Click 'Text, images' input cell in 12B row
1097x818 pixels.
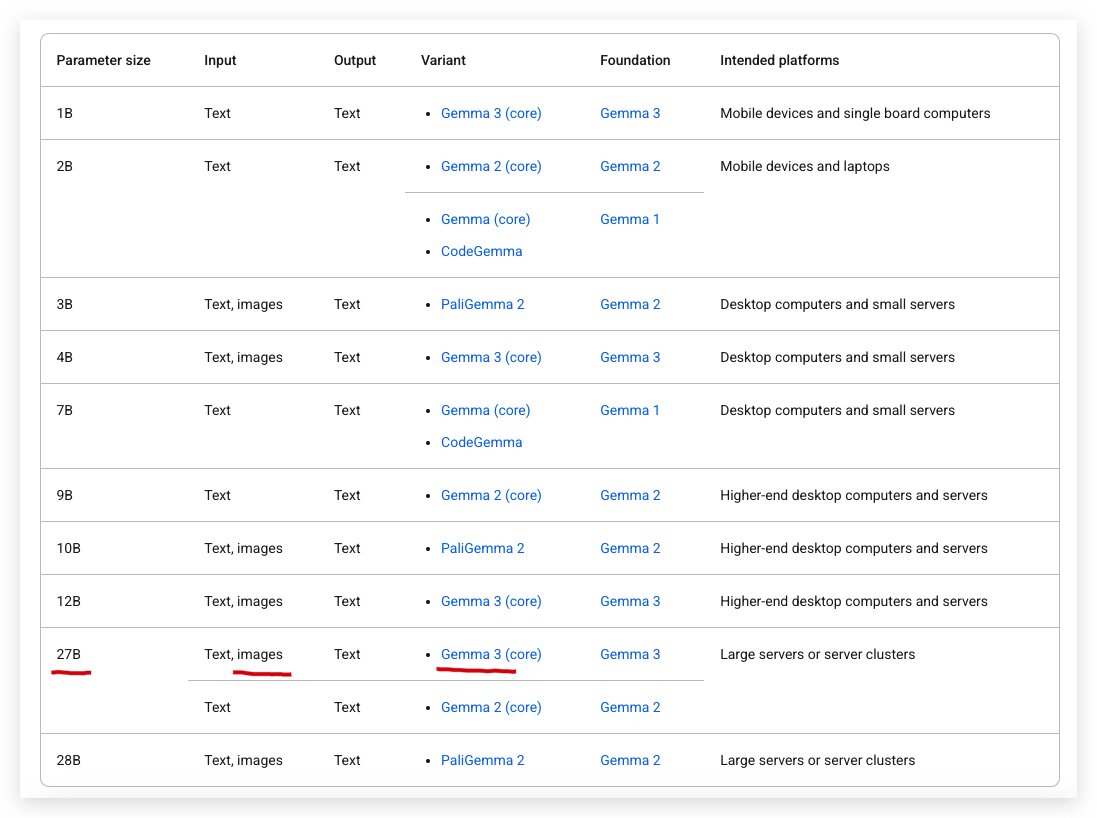(243, 602)
